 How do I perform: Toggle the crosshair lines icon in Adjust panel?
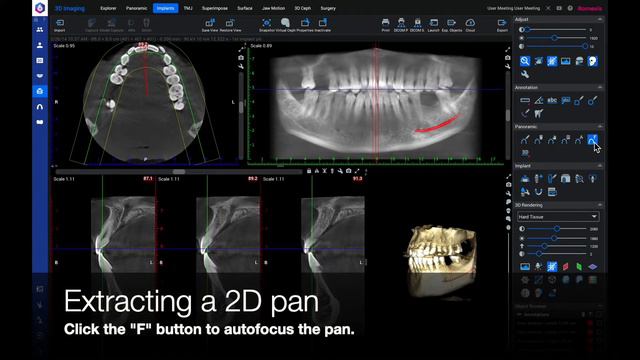[552, 61]
